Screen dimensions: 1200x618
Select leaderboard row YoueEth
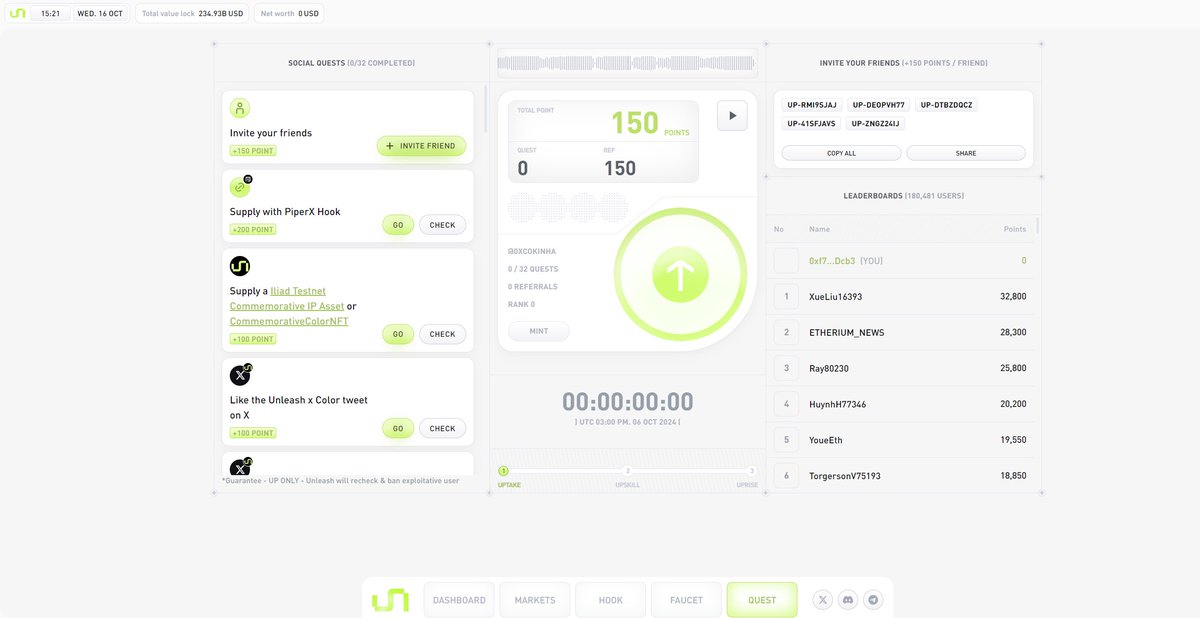pos(904,440)
